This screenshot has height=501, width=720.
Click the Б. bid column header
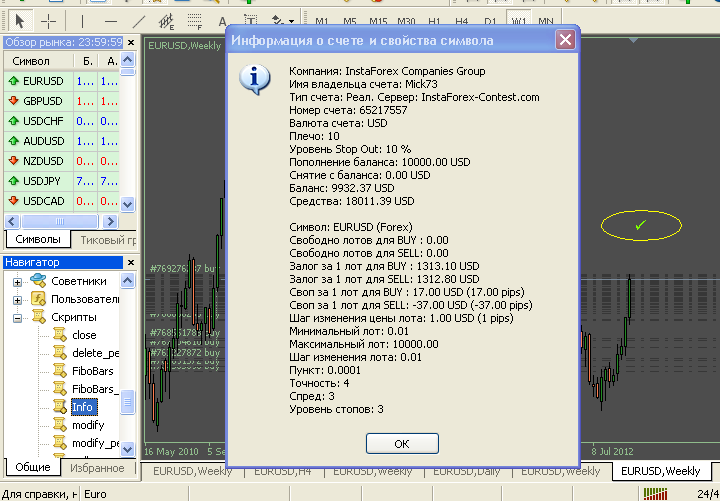(86, 61)
